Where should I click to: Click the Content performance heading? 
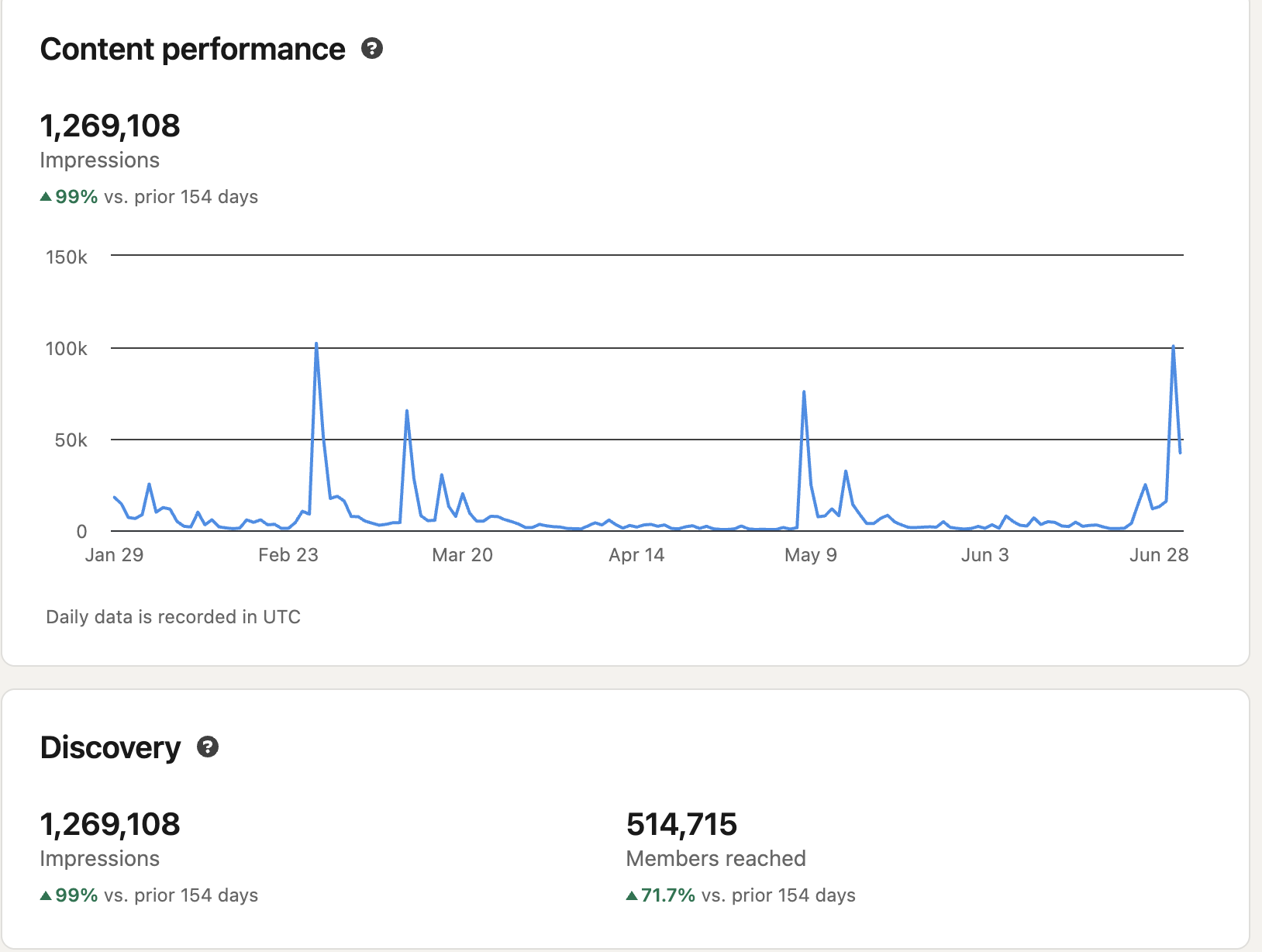192,50
